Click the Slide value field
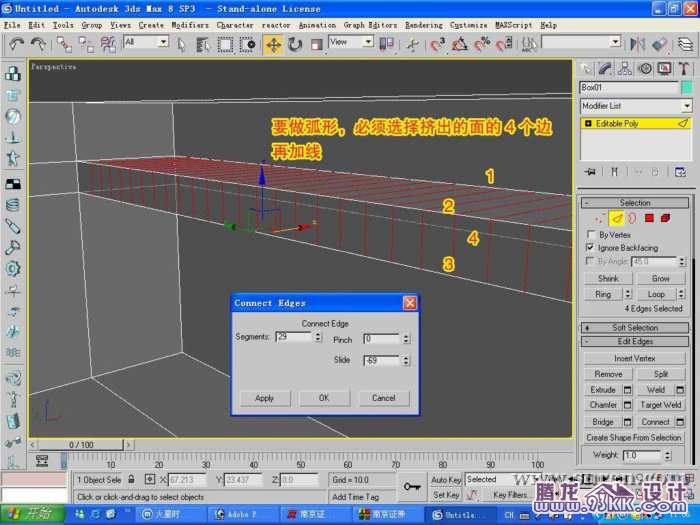This screenshot has height=525, width=700. [x=382, y=360]
